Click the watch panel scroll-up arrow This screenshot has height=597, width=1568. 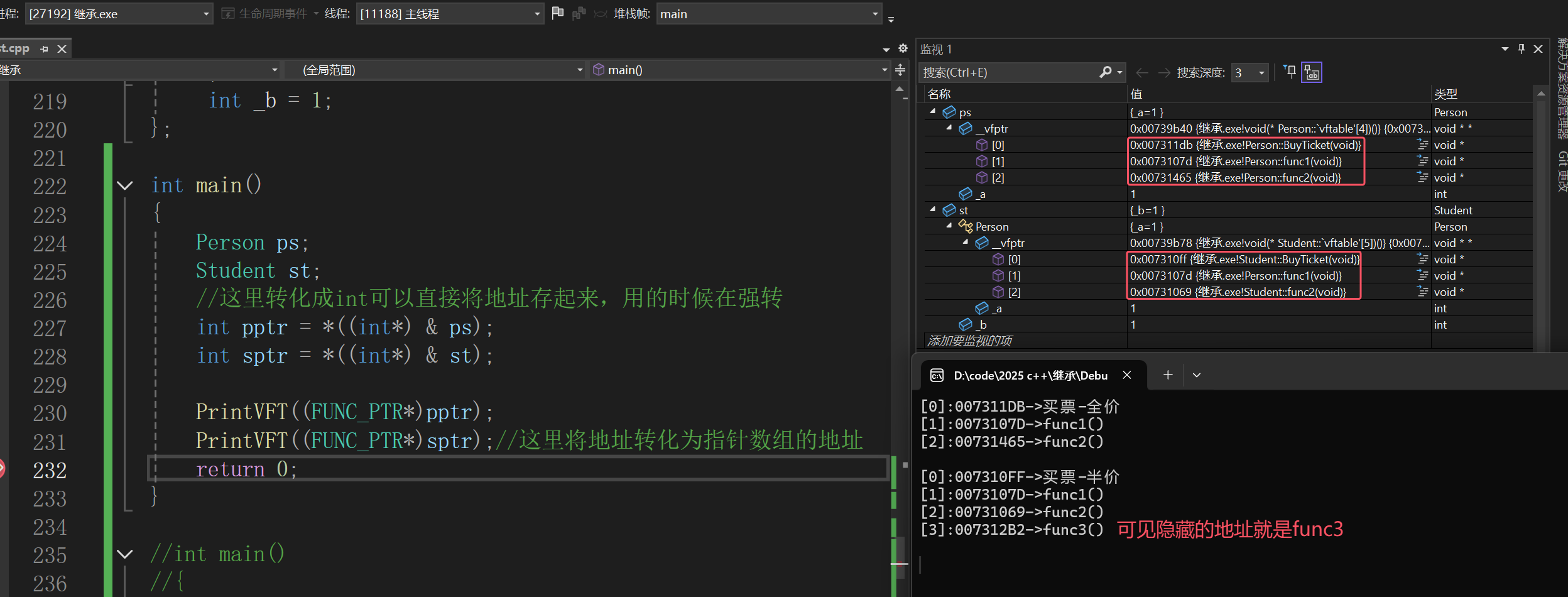(x=1540, y=94)
